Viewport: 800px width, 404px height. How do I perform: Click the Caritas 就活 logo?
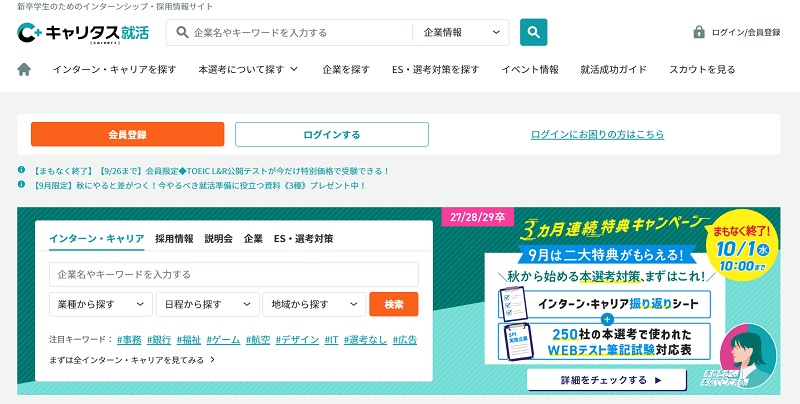pyautogui.click(x=83, y=33)
